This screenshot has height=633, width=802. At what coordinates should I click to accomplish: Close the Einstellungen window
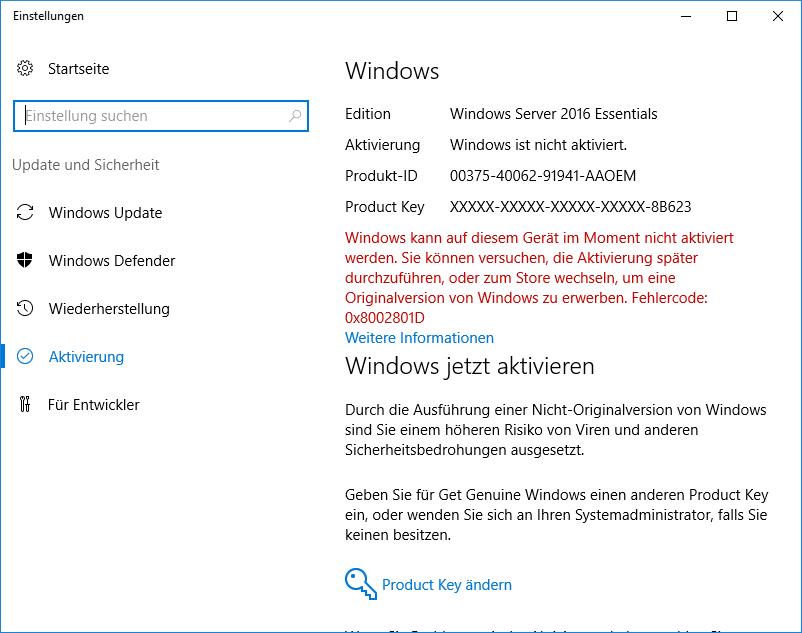[777, 16]
